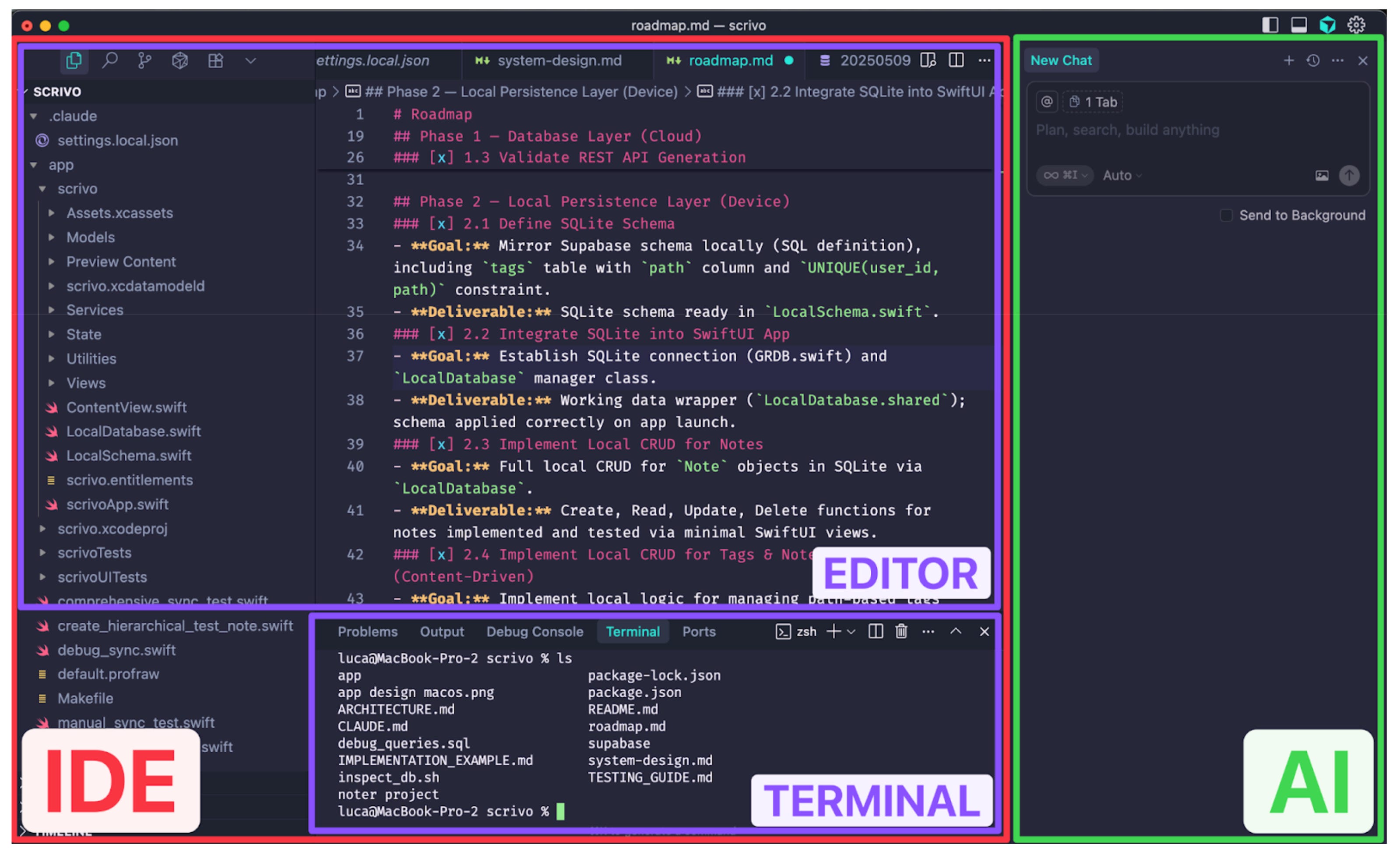Click the 1 Tab context button
Image resolution: width=1400 pixels, height=855 pixels.
coord(1093,102)
